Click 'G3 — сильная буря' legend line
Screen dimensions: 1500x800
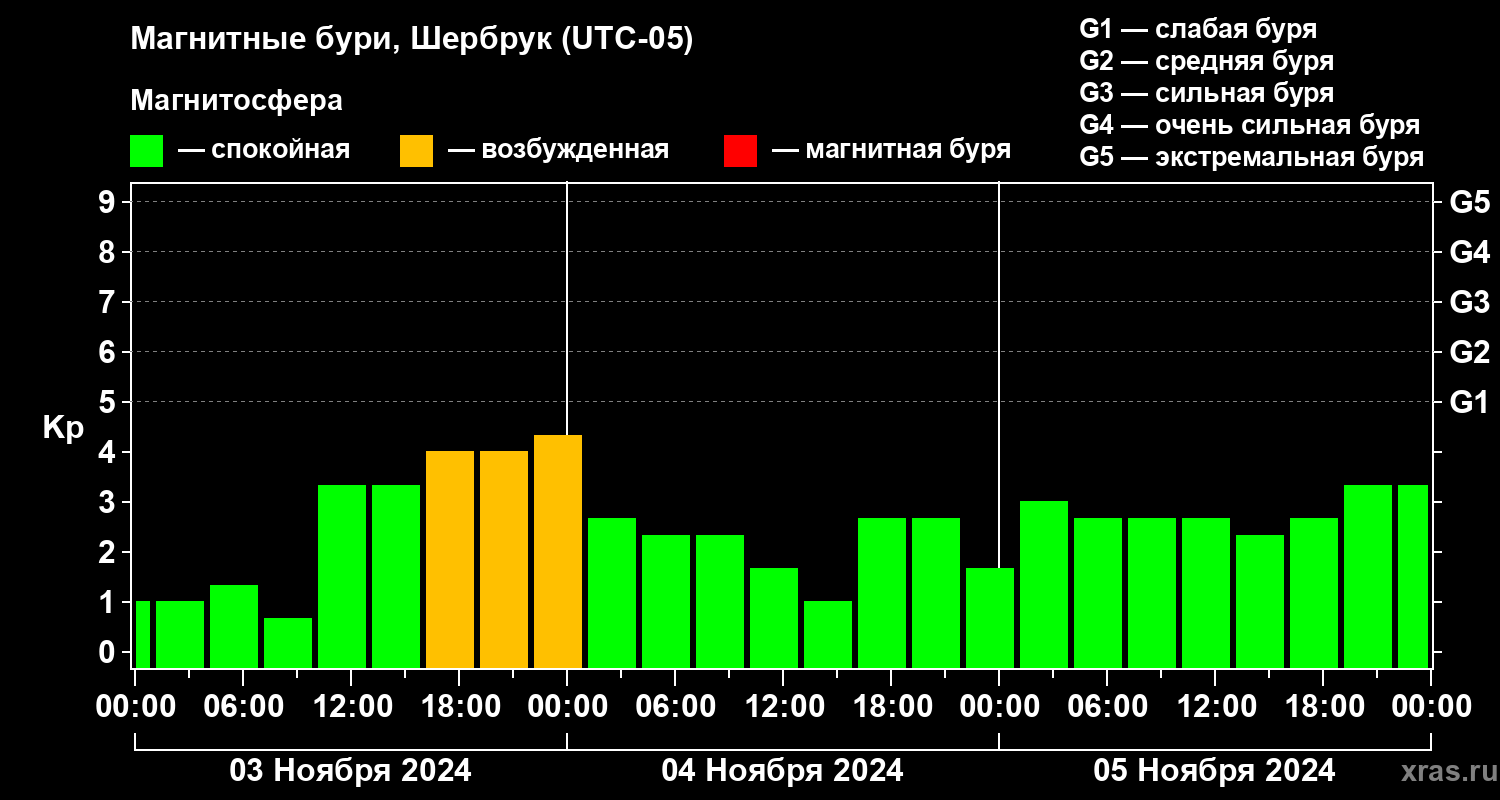tap(1206, 93)
